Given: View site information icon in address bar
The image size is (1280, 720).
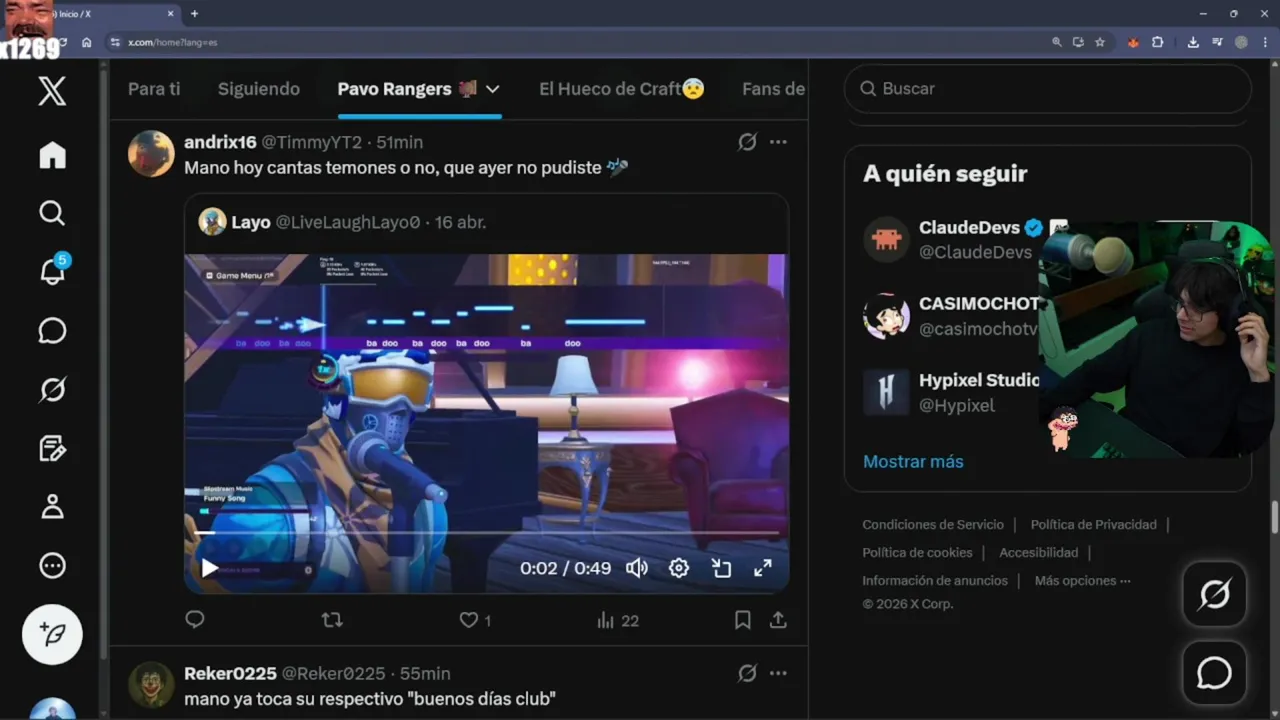Looking at the screenshot, I should pos(115,42).
